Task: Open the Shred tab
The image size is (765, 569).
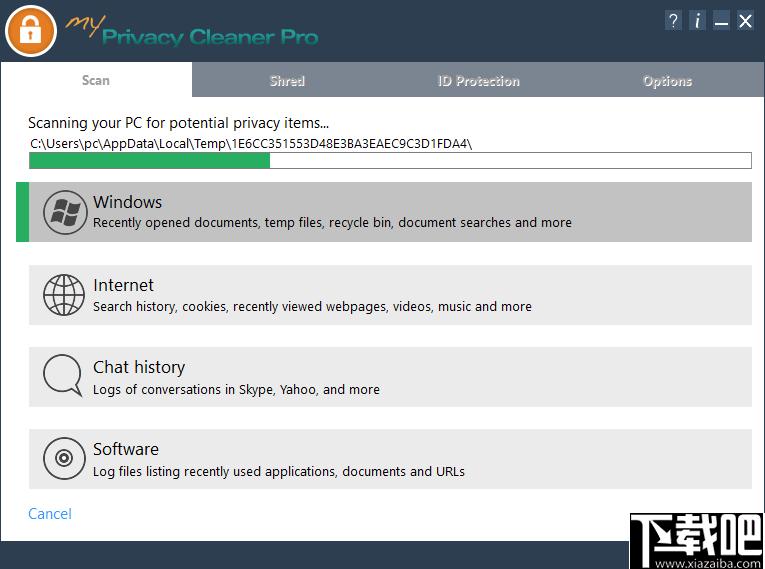Action: tap(287, 81)
